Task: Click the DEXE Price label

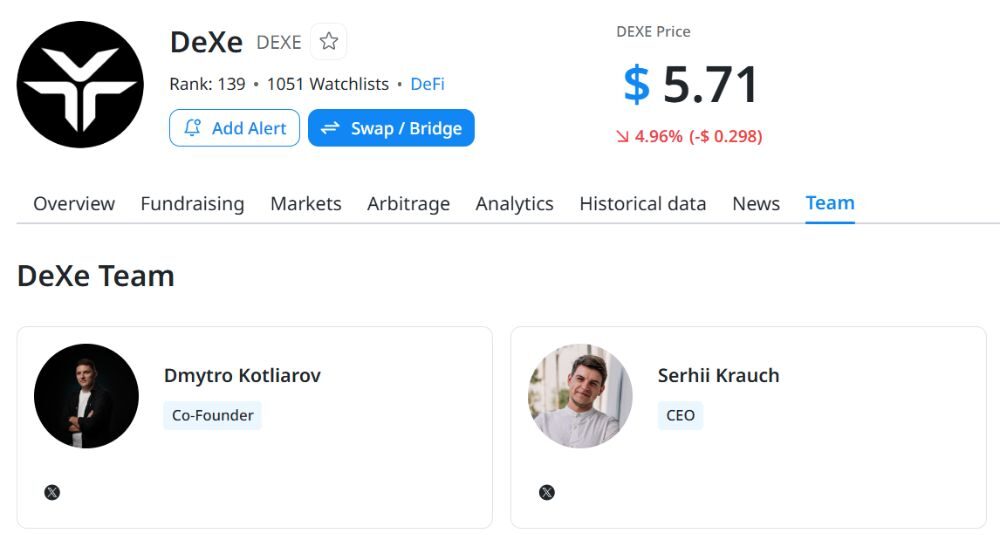Action: point(653,32)
